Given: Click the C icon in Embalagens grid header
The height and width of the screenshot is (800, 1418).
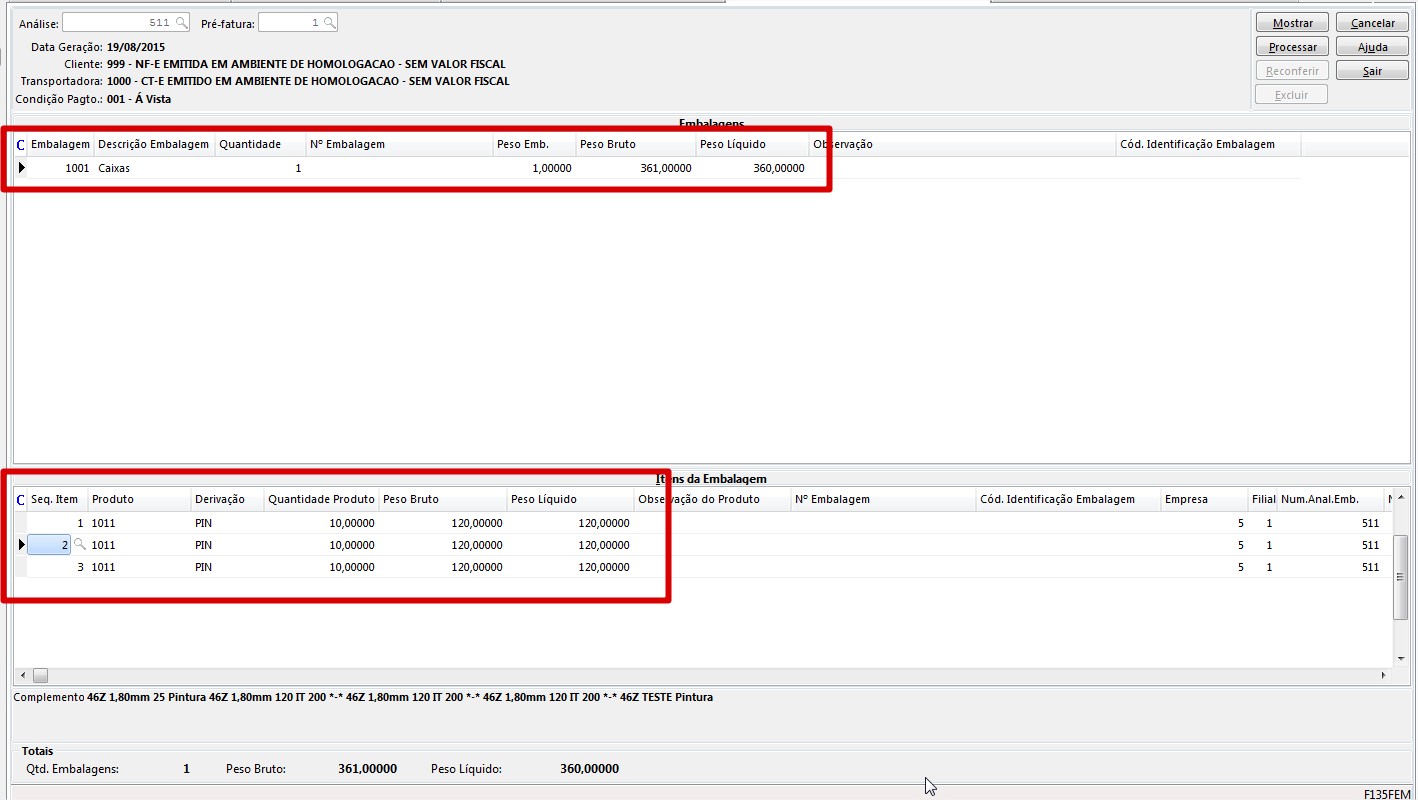Looking at the screenshot, I should click(21, 145).
